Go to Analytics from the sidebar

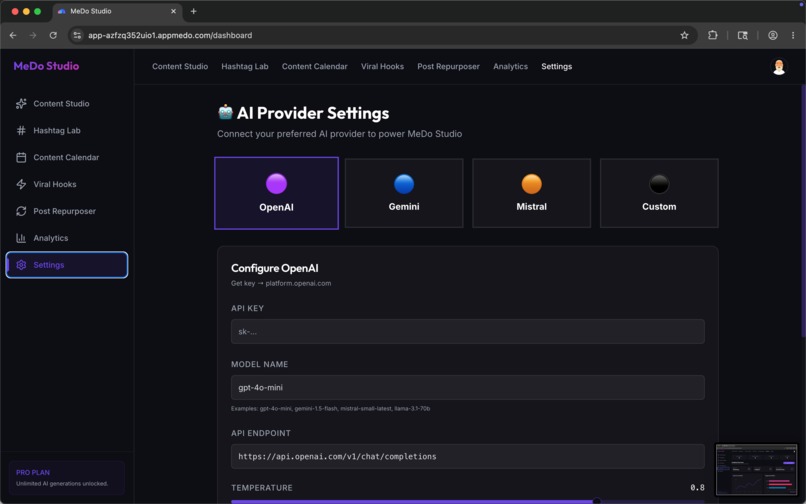coord(67,238)
